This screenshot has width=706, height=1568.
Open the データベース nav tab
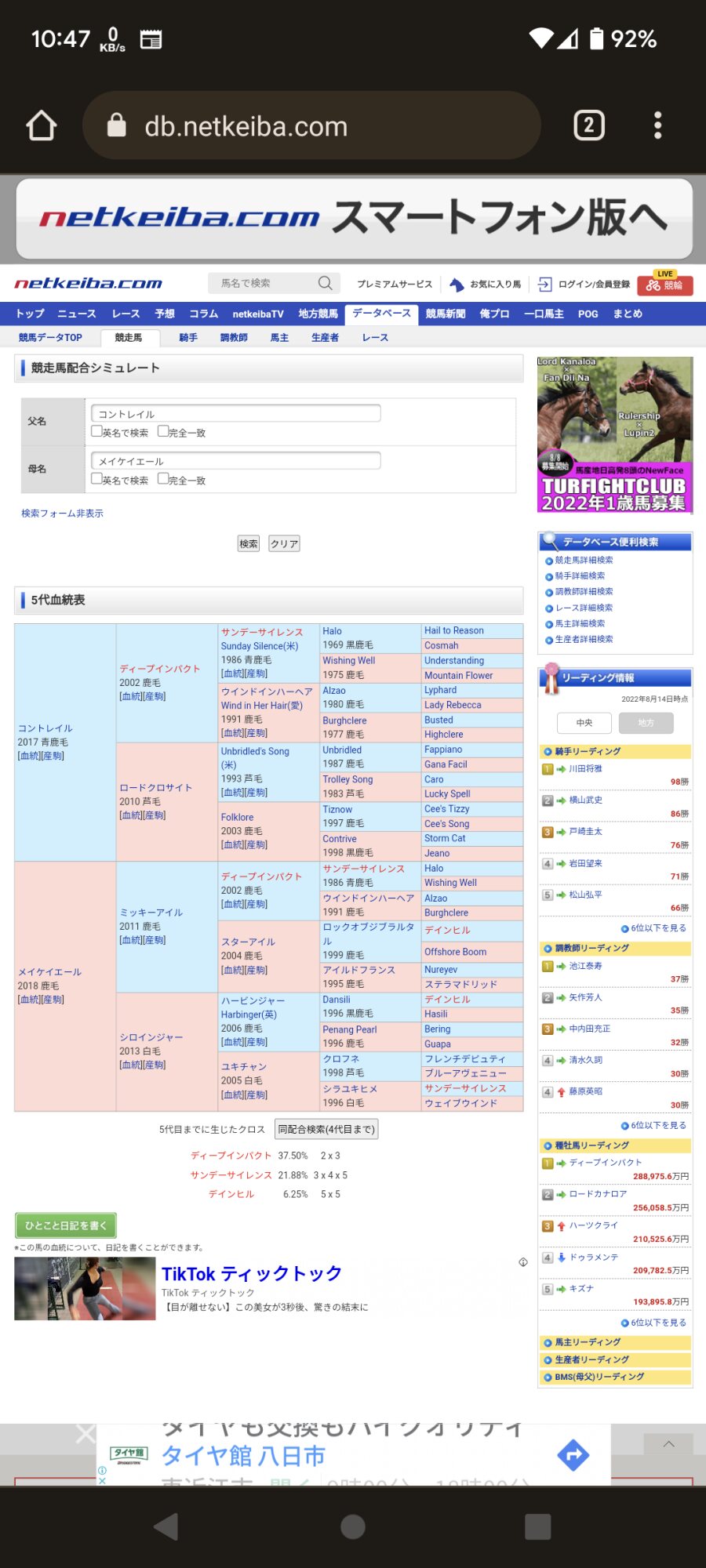tap(381, 314)
